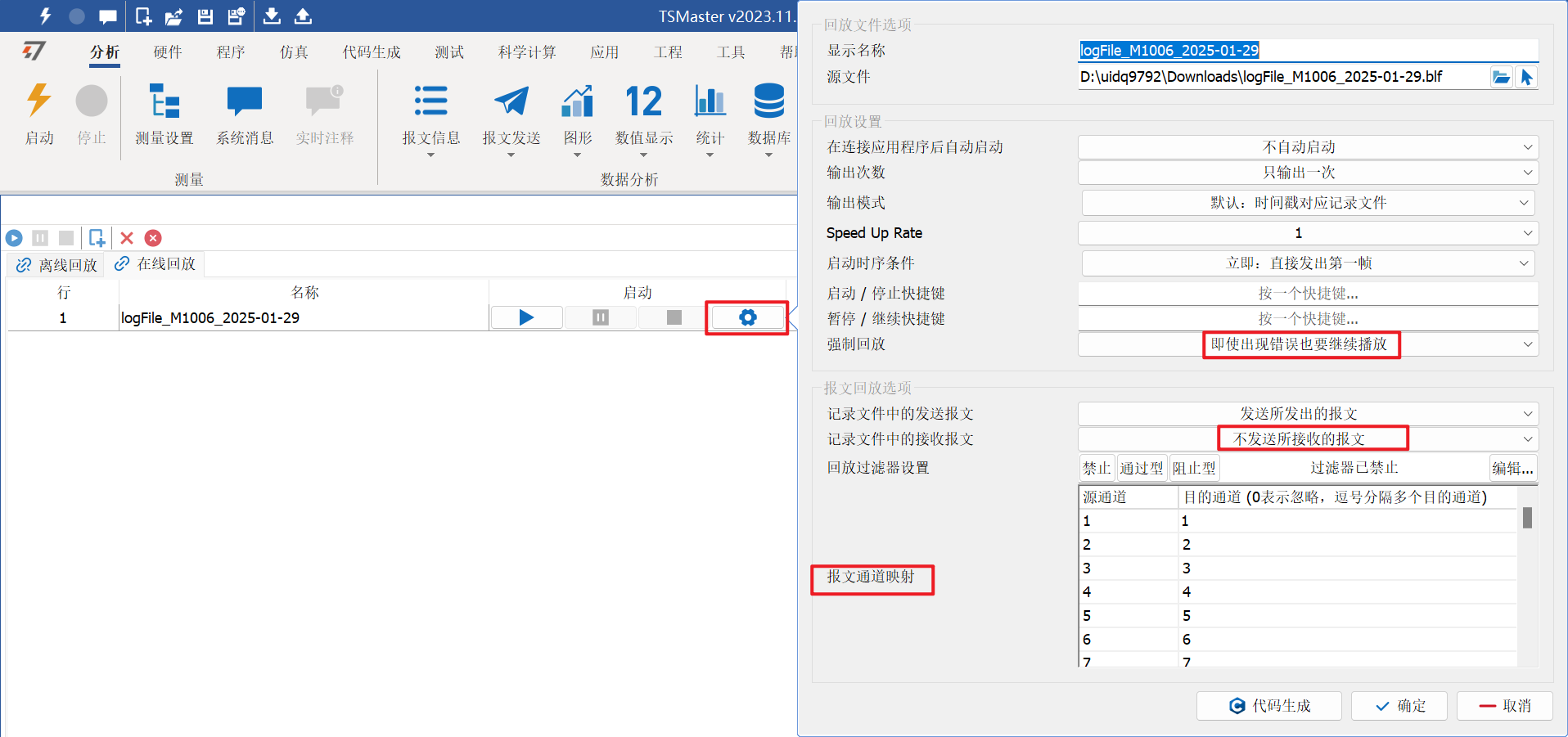Open 输出模式 dropdown
Screen dimensions: 1568x737
tap(1308, 203)
